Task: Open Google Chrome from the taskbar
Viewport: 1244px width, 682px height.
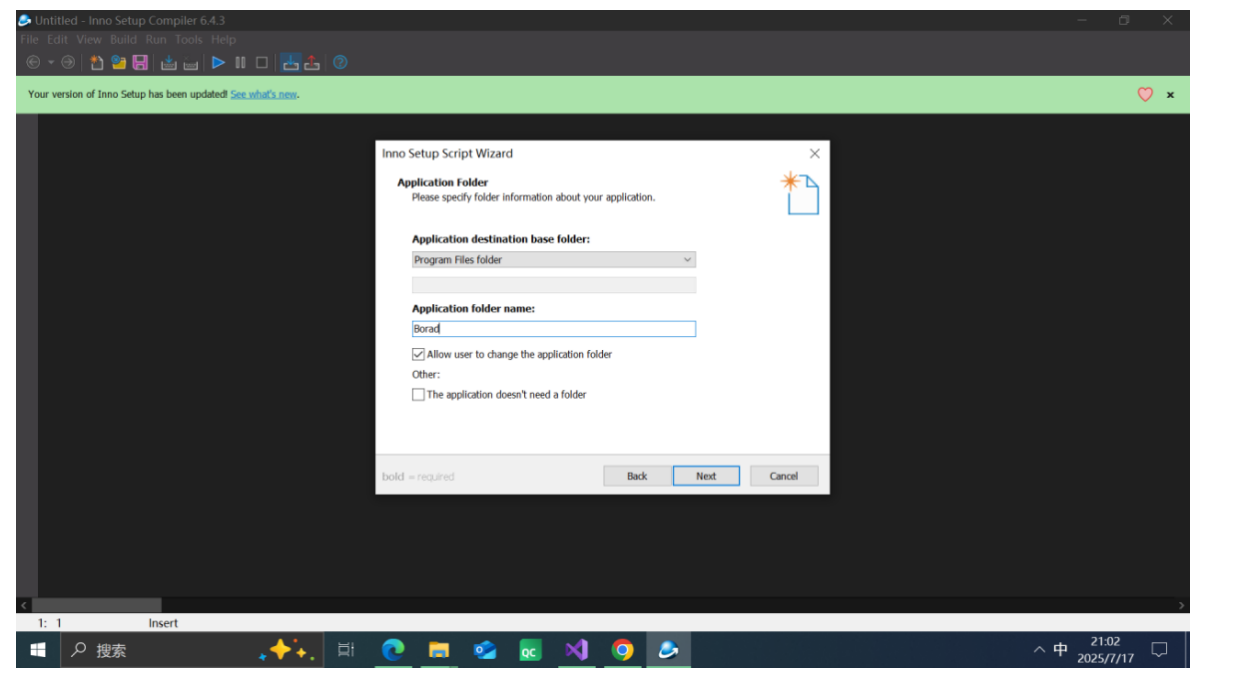Action: 622,650
